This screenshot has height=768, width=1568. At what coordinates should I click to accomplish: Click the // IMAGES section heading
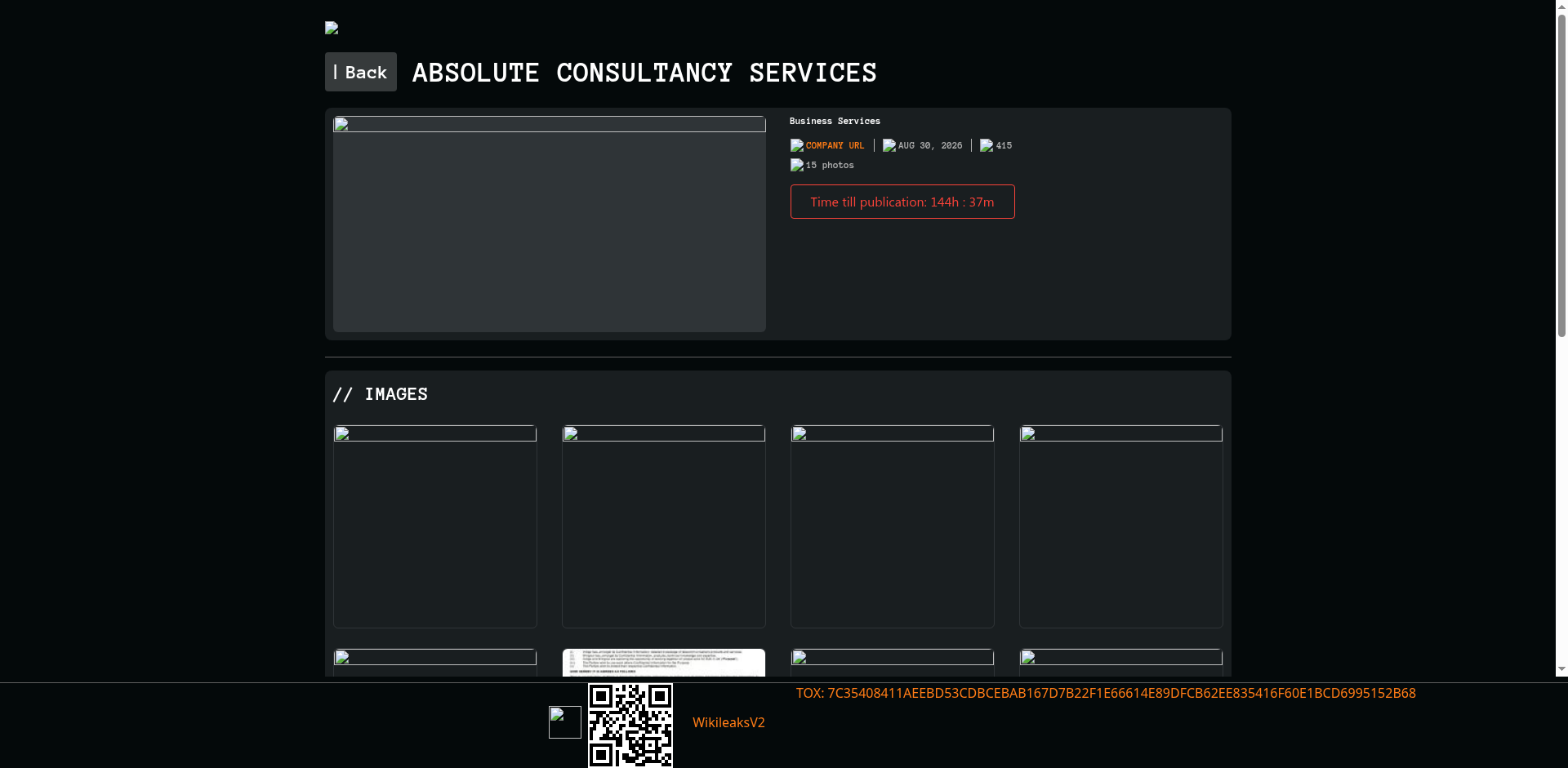point(381,394)
